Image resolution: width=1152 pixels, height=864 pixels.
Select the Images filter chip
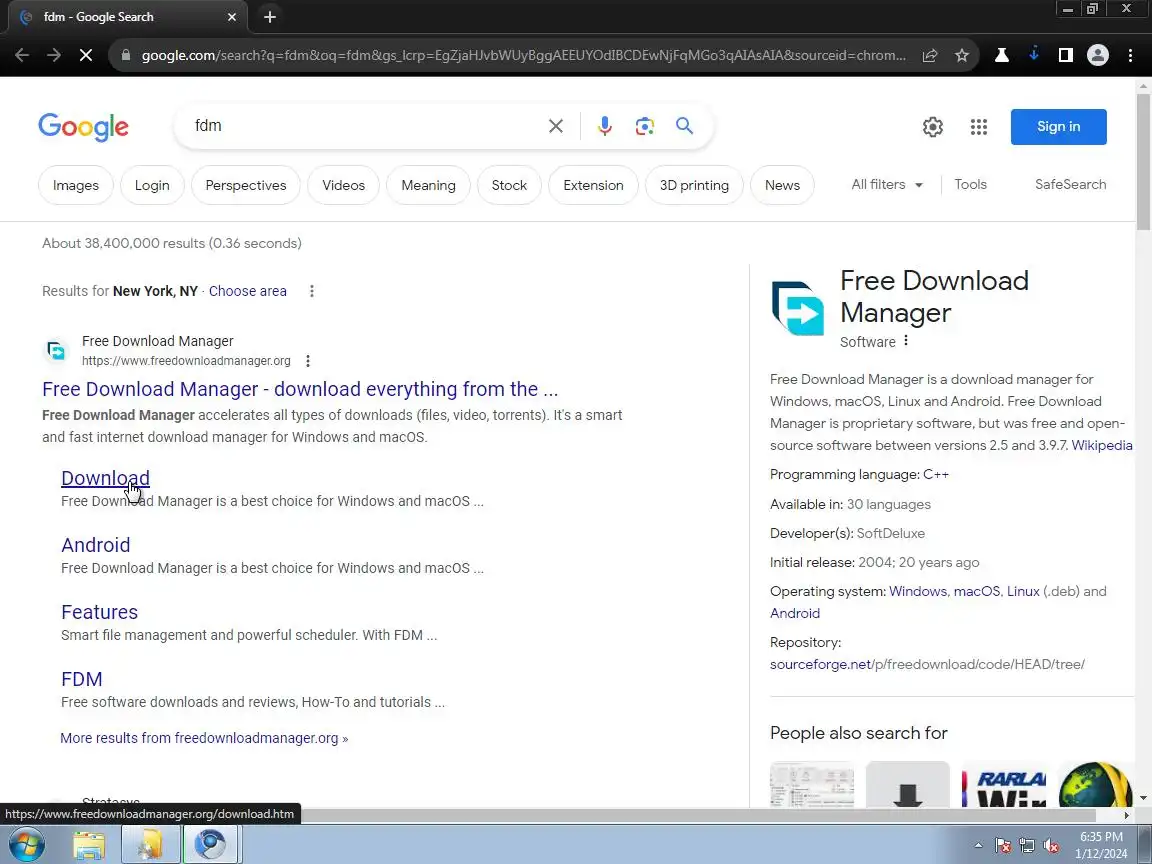[76, 186]
